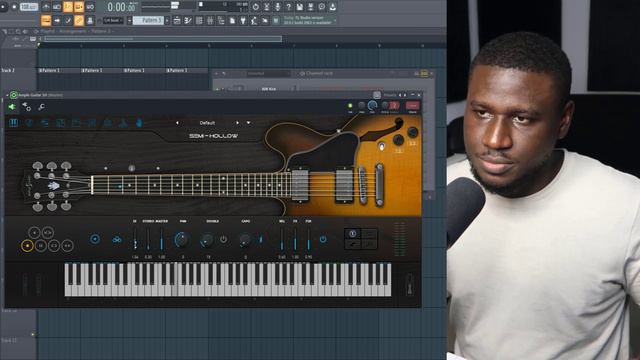This screenshot has height=360, width=640.
Task: Adjust the blue volume knob in plugin wrapper
Action: click(372, 106)
